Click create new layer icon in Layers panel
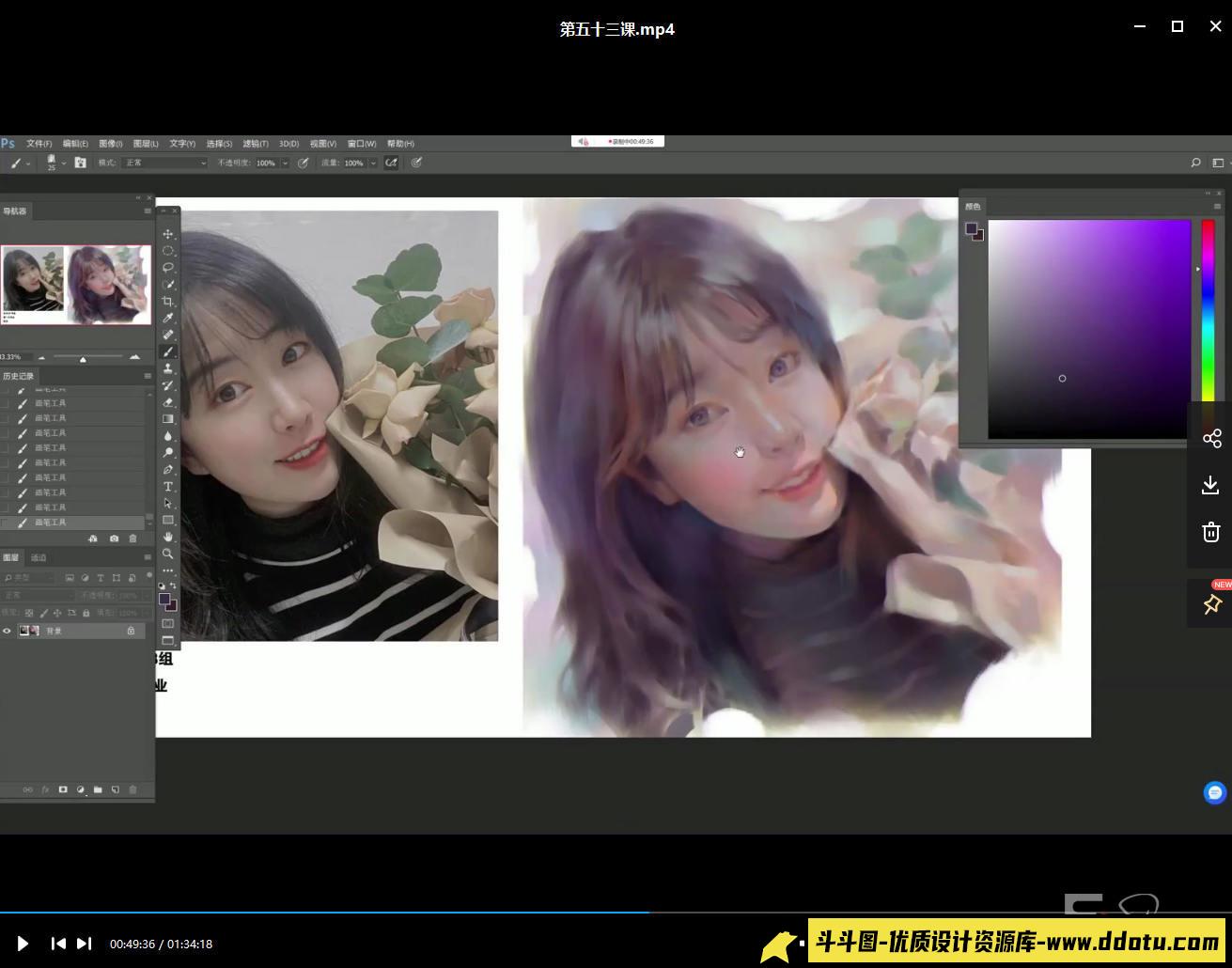Screen dimensions: 1232x968 [x=116, y=789]
